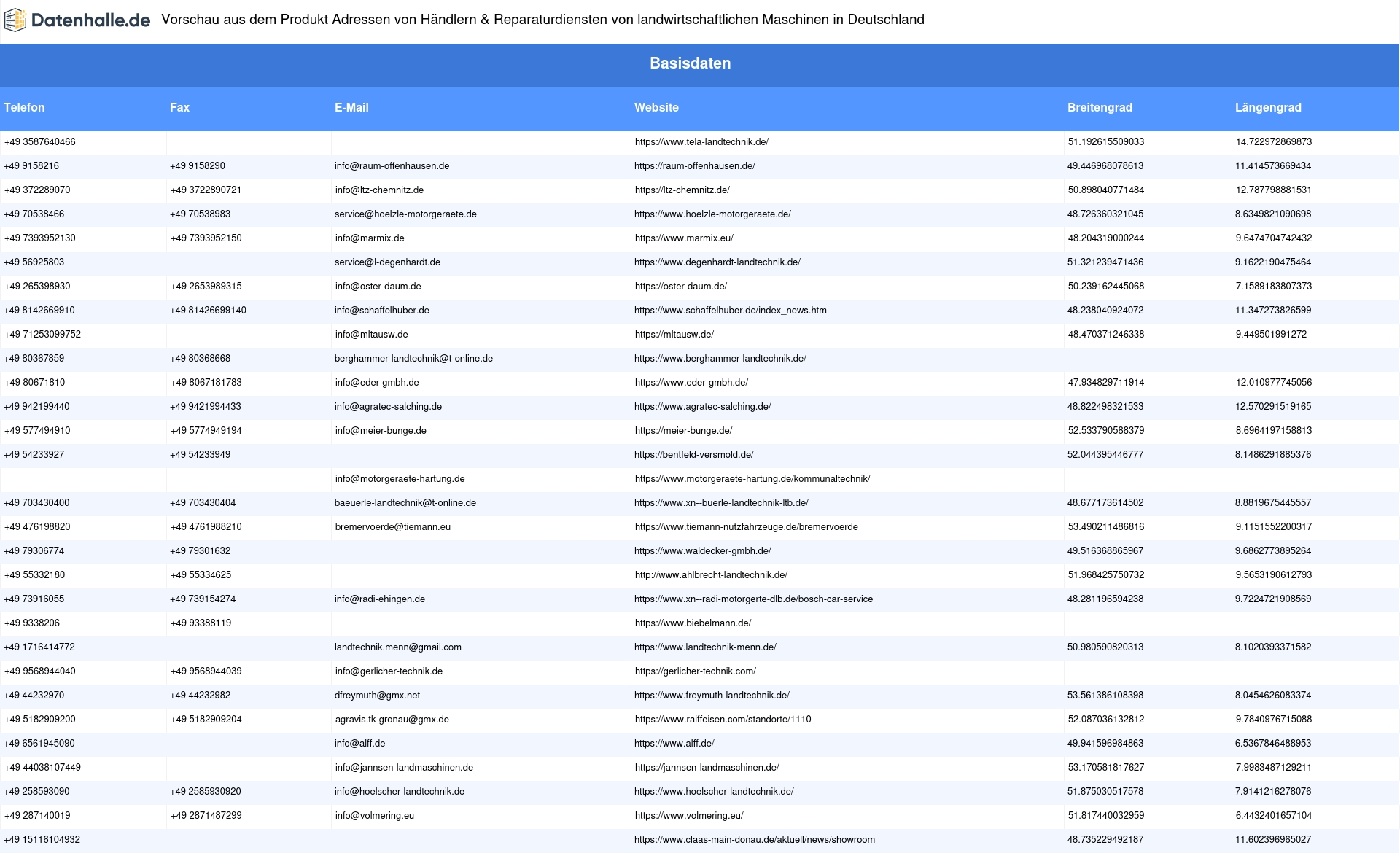Click the motorgeraete-hartung.de/kommunaltechnik URL
Viewport: 1400px width, 853px height.
[x=752, y=479]
